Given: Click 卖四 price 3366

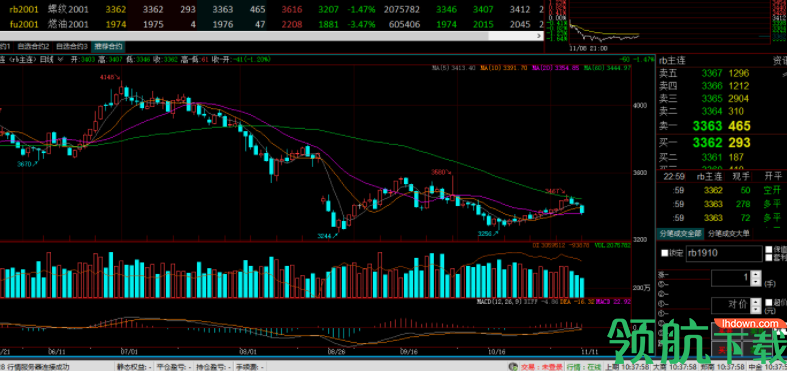Looking at the screenshot, I should [x=712, y=86].
